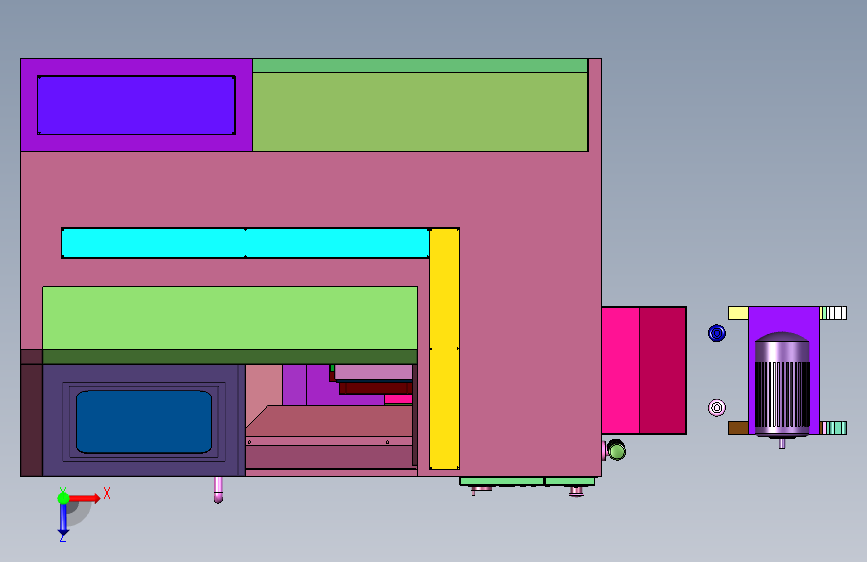
Task: Select the large olive green top panel
Action: (420, 112)
